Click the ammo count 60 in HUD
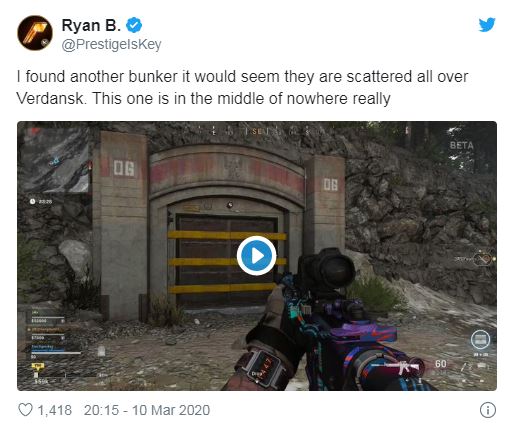 click(x=440, y=364)
